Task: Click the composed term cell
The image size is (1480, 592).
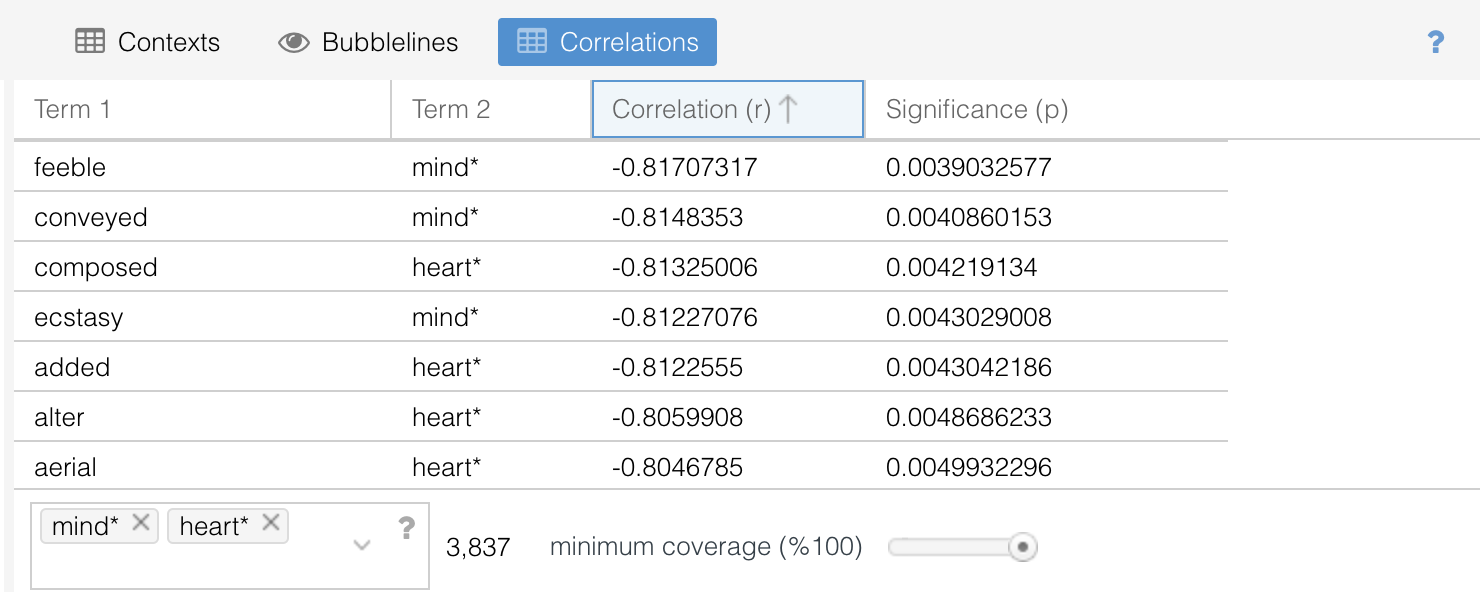Action: (x=96, y=267)
